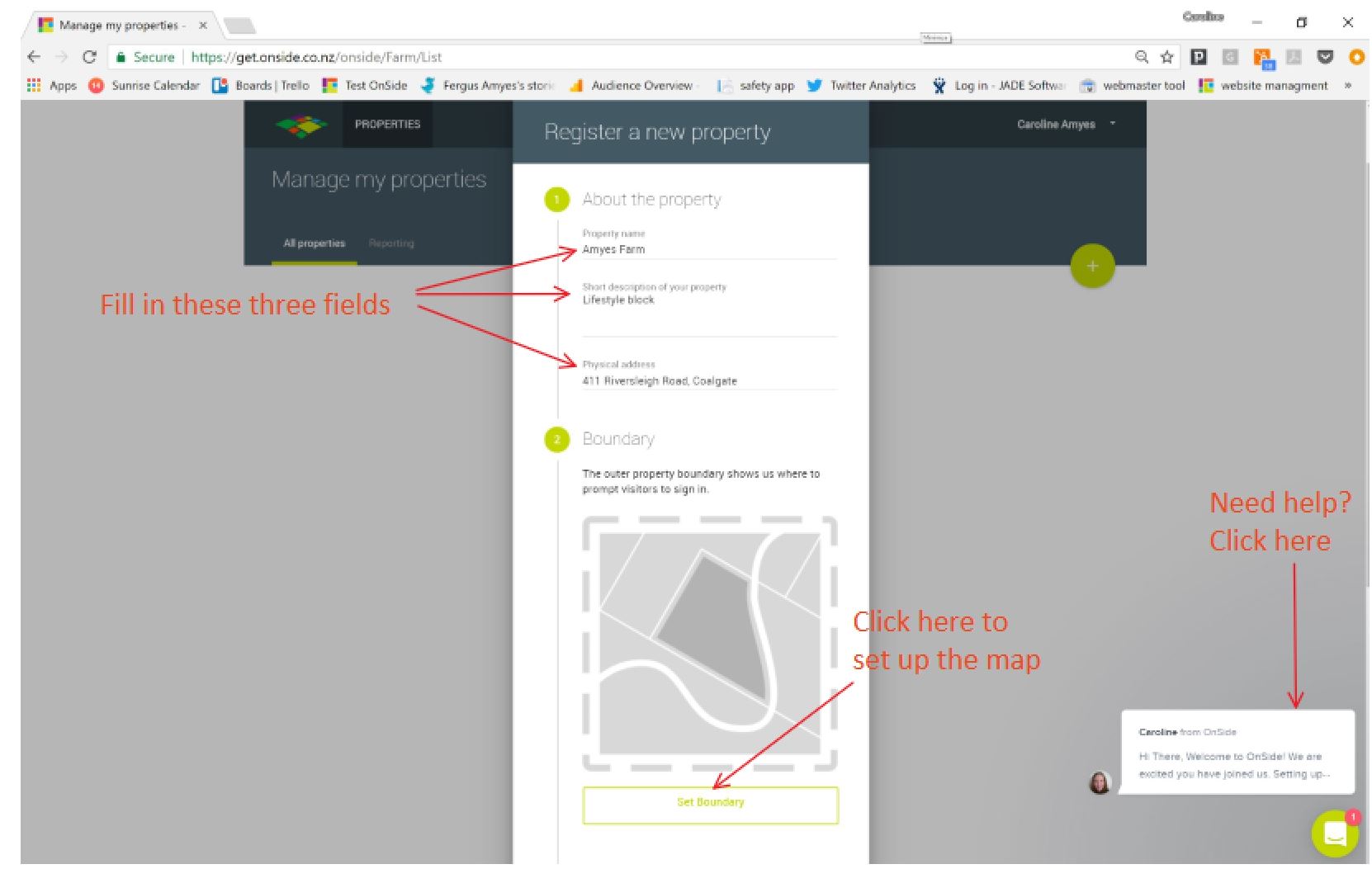
Task: Click the OnSide logo in header
Action: [x=301, y=125]
